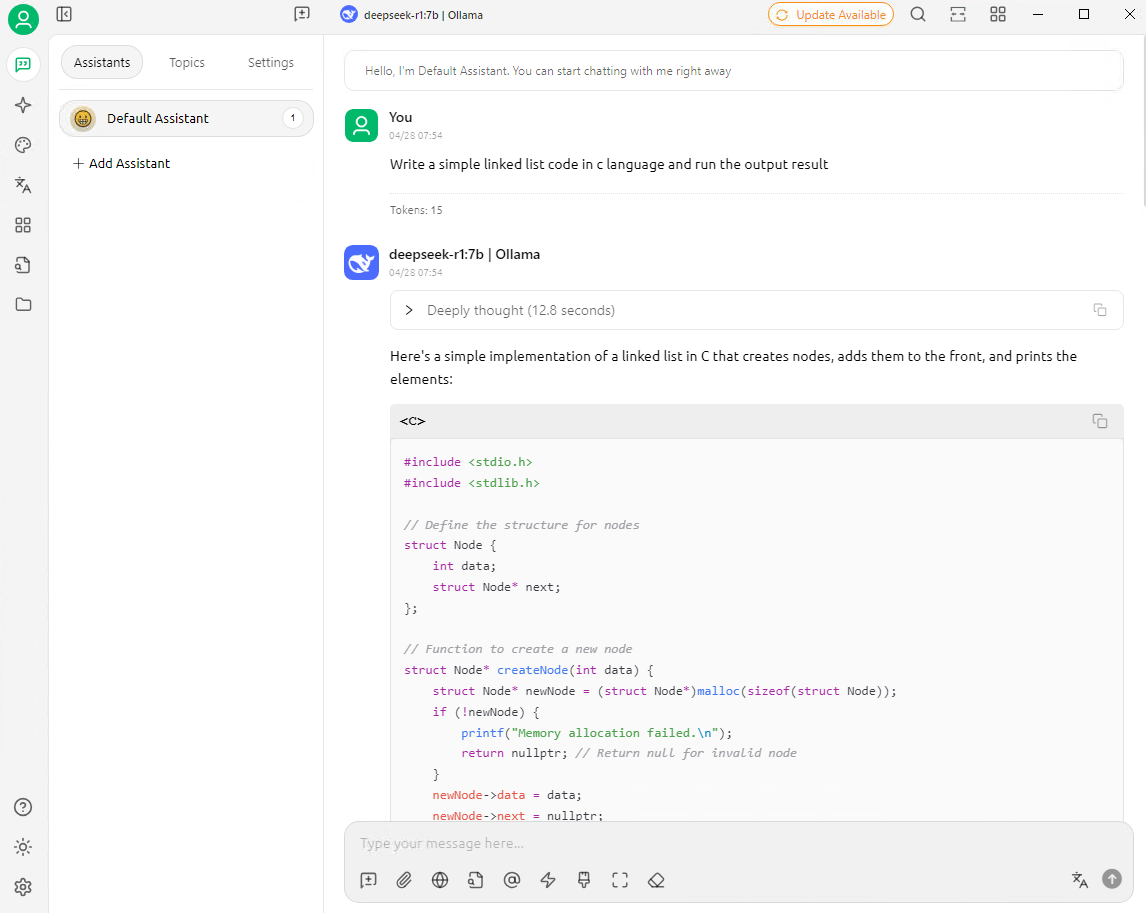
Task: Create a new topic from the top bar
Action: pos(302,15)
